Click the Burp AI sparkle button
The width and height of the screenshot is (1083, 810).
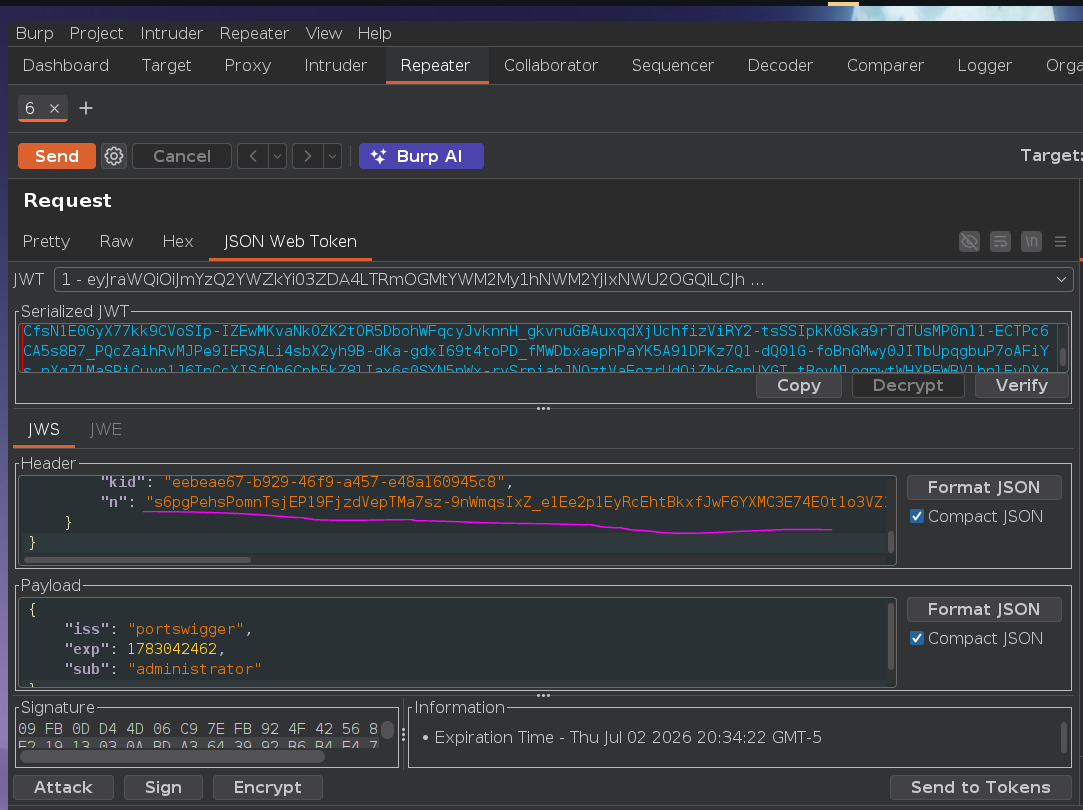[421, 156]
